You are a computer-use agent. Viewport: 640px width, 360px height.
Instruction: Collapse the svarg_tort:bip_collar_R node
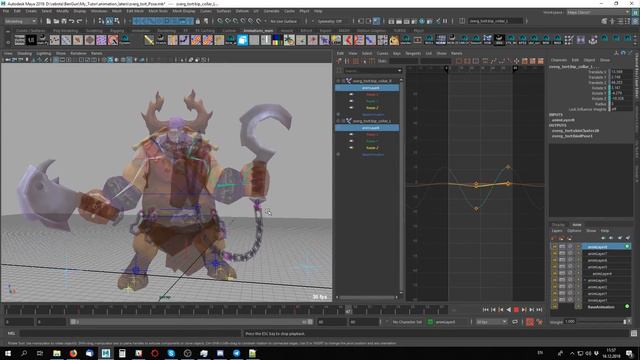pos(338,81)
